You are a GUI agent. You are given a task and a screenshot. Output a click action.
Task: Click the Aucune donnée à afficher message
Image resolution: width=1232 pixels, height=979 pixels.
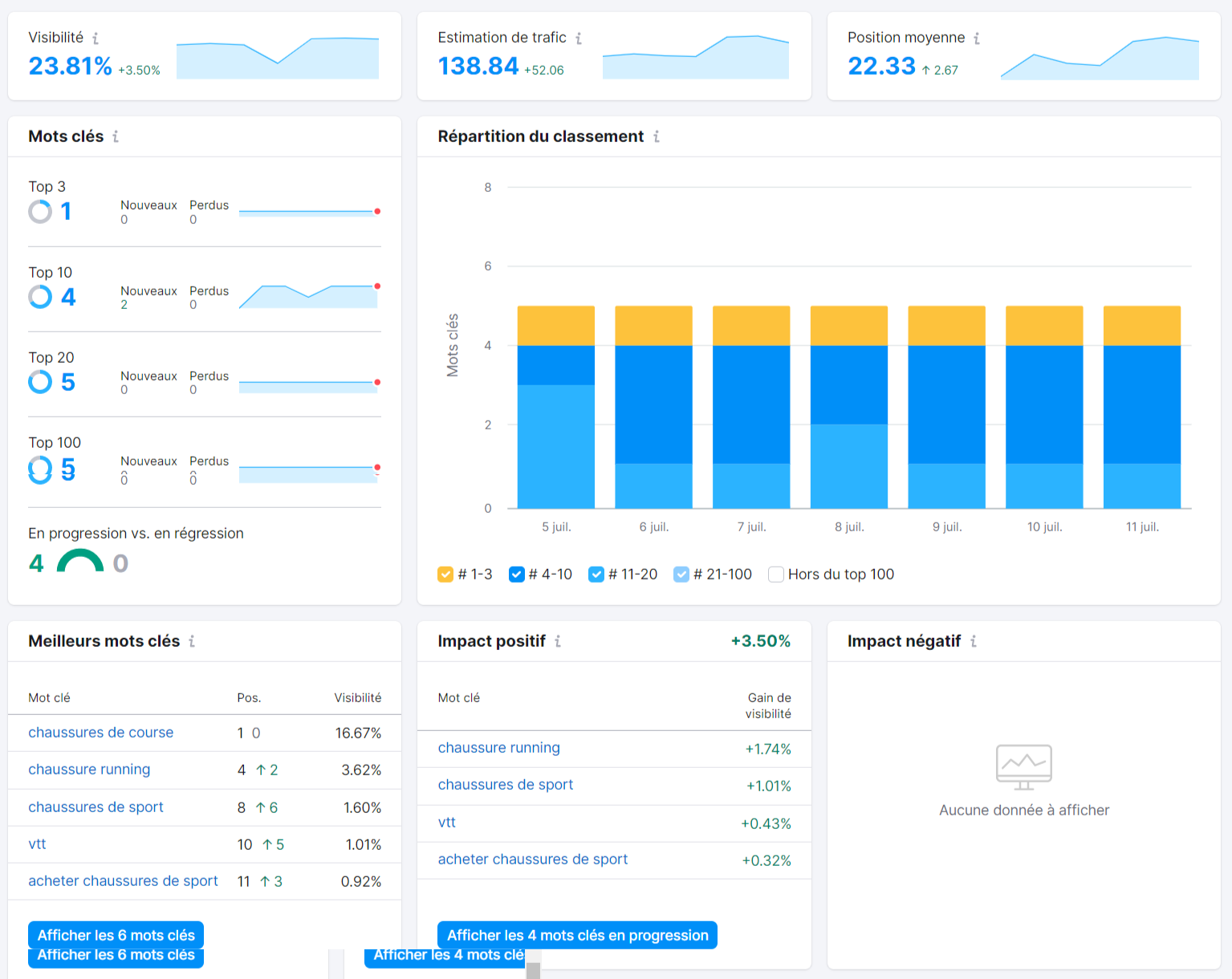click(1024, 810)
